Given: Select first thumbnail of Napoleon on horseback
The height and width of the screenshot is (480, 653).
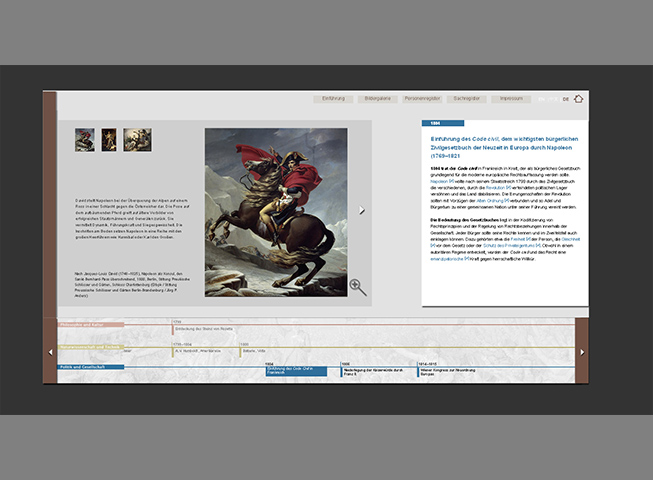Looking at the screenshot, I should tap(85, 140).
